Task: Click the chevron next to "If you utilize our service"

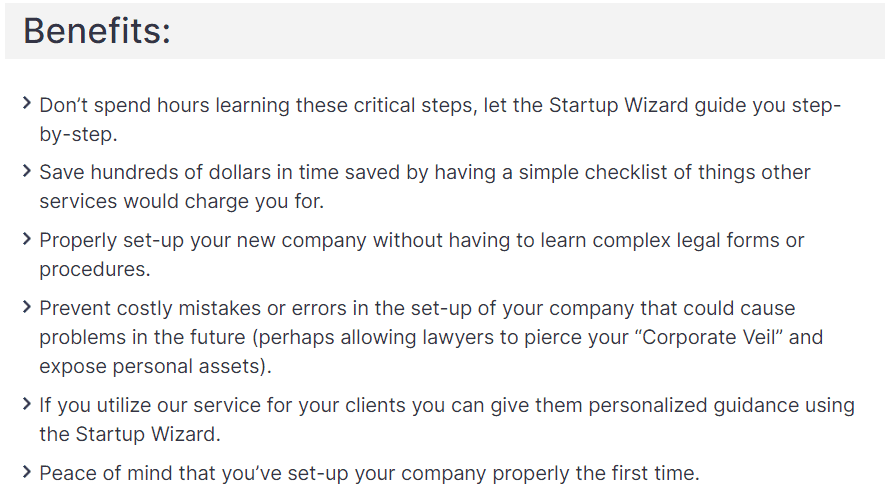Action: pyautogui.click(x=27, y=404)
